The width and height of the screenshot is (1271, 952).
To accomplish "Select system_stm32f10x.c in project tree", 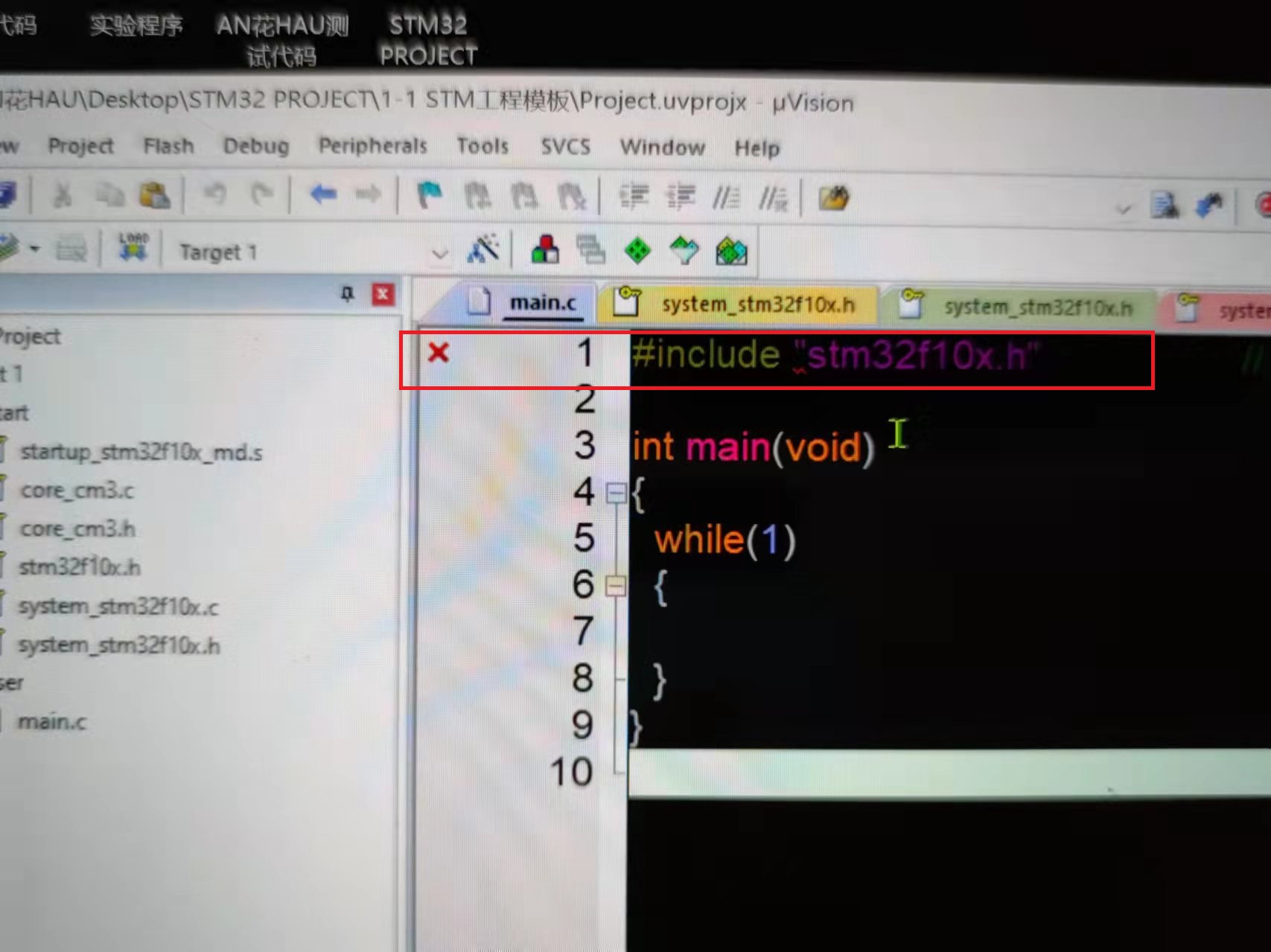I will point(118,607).
